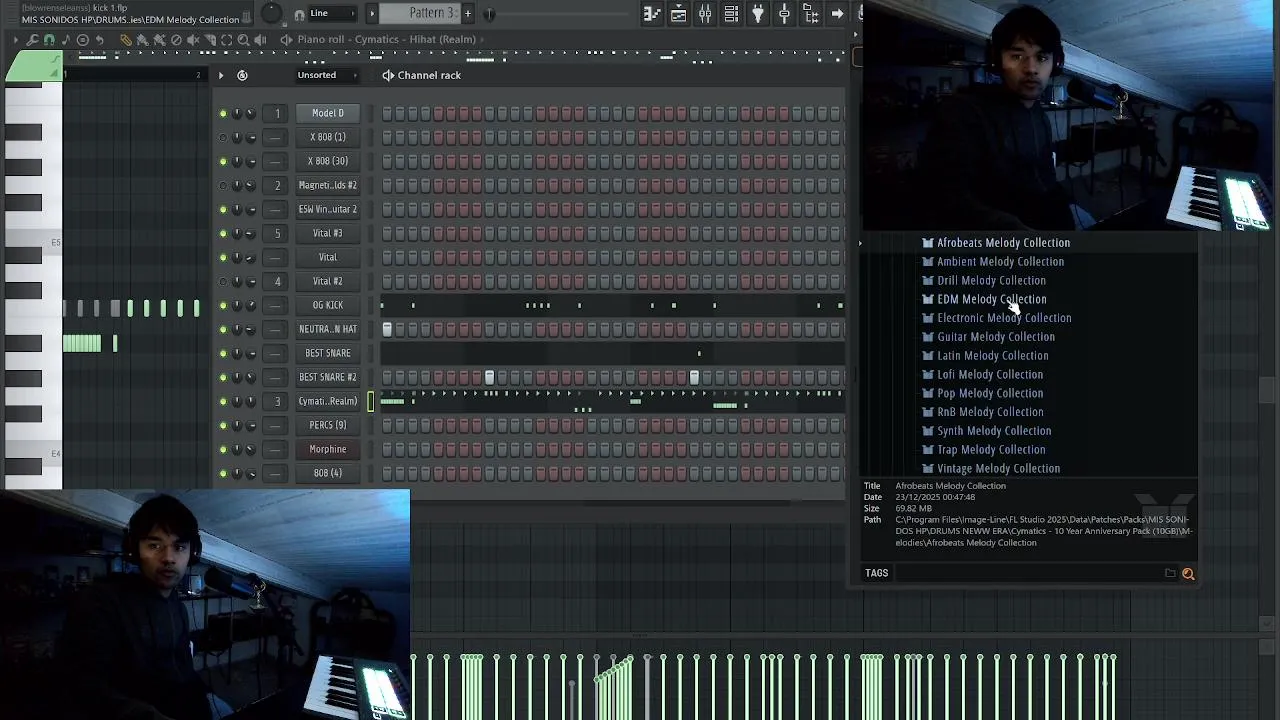Add new pattern with plus button
The height and width of the screenshot is (720, 1280).
click(467, 13)
